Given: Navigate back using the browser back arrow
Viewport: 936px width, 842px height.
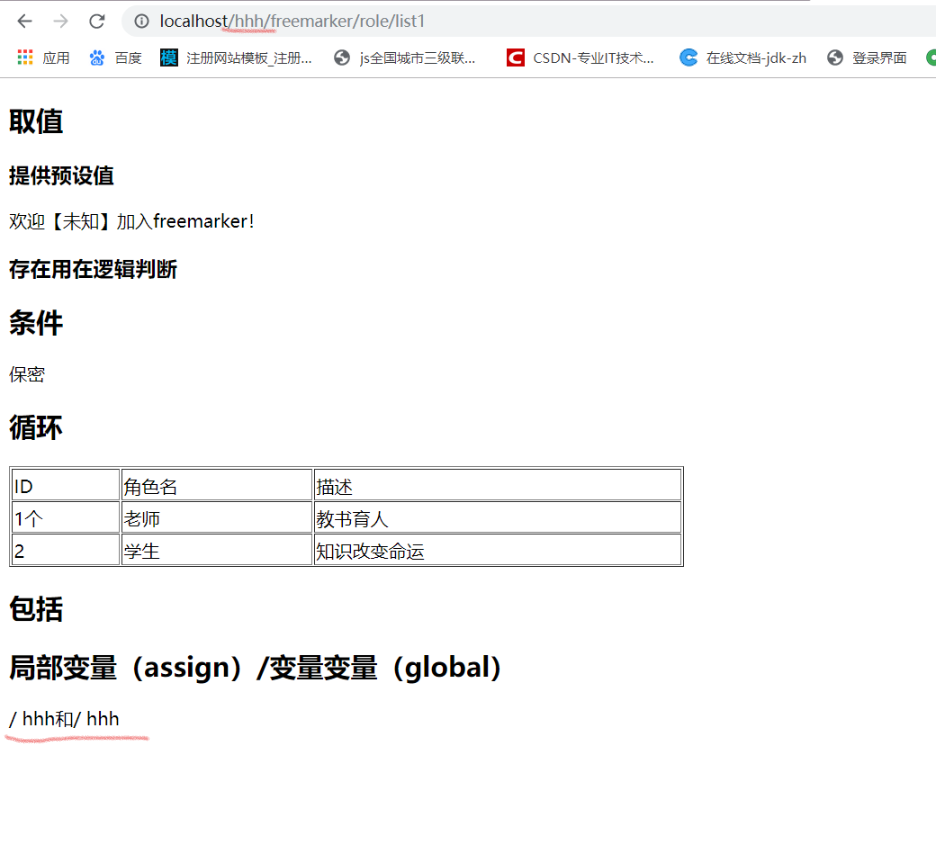Looking at the screenshot, I should 24,20.
